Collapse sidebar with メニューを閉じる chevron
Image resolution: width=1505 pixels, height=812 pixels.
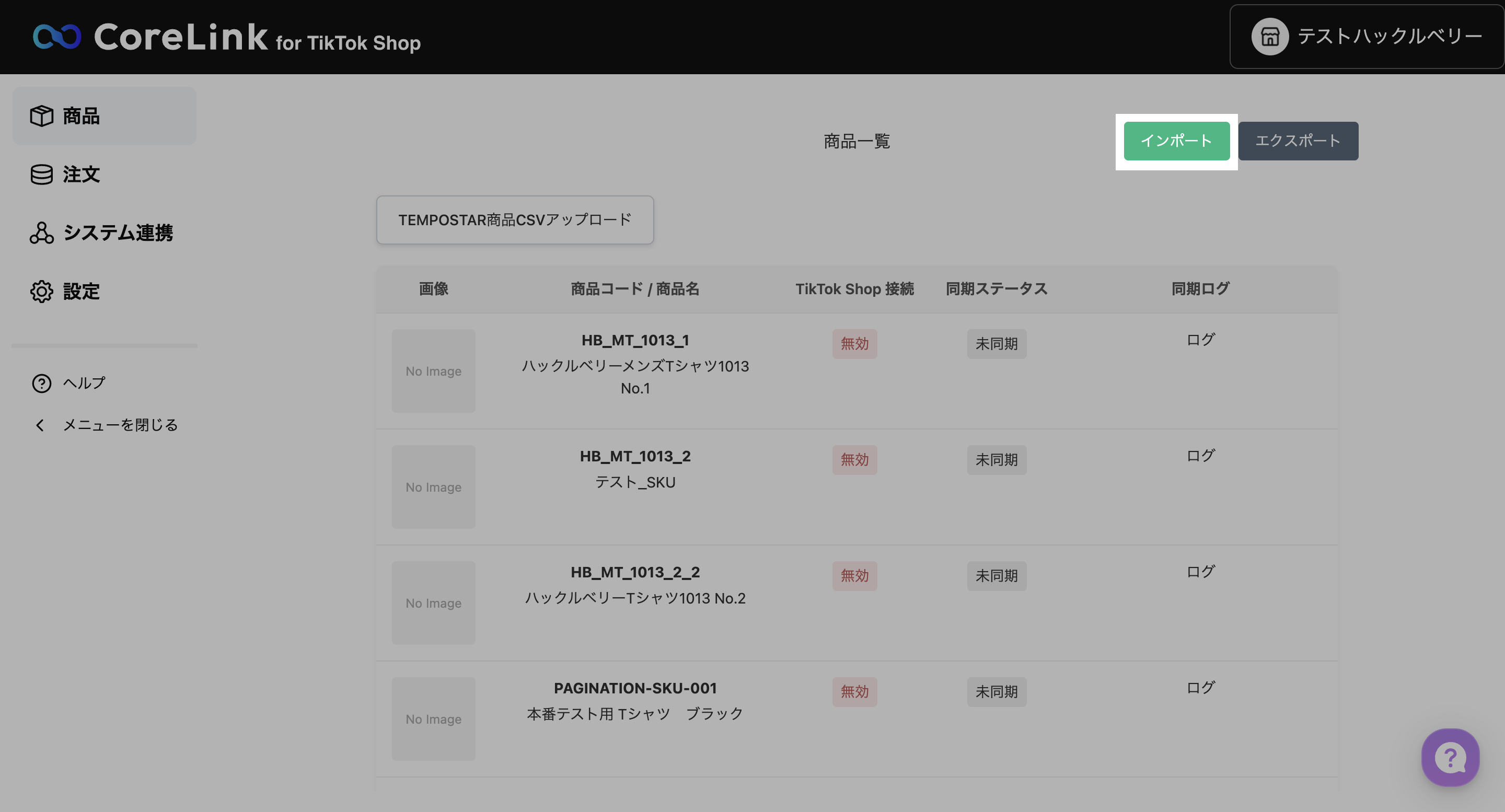(x=40, y=425)
